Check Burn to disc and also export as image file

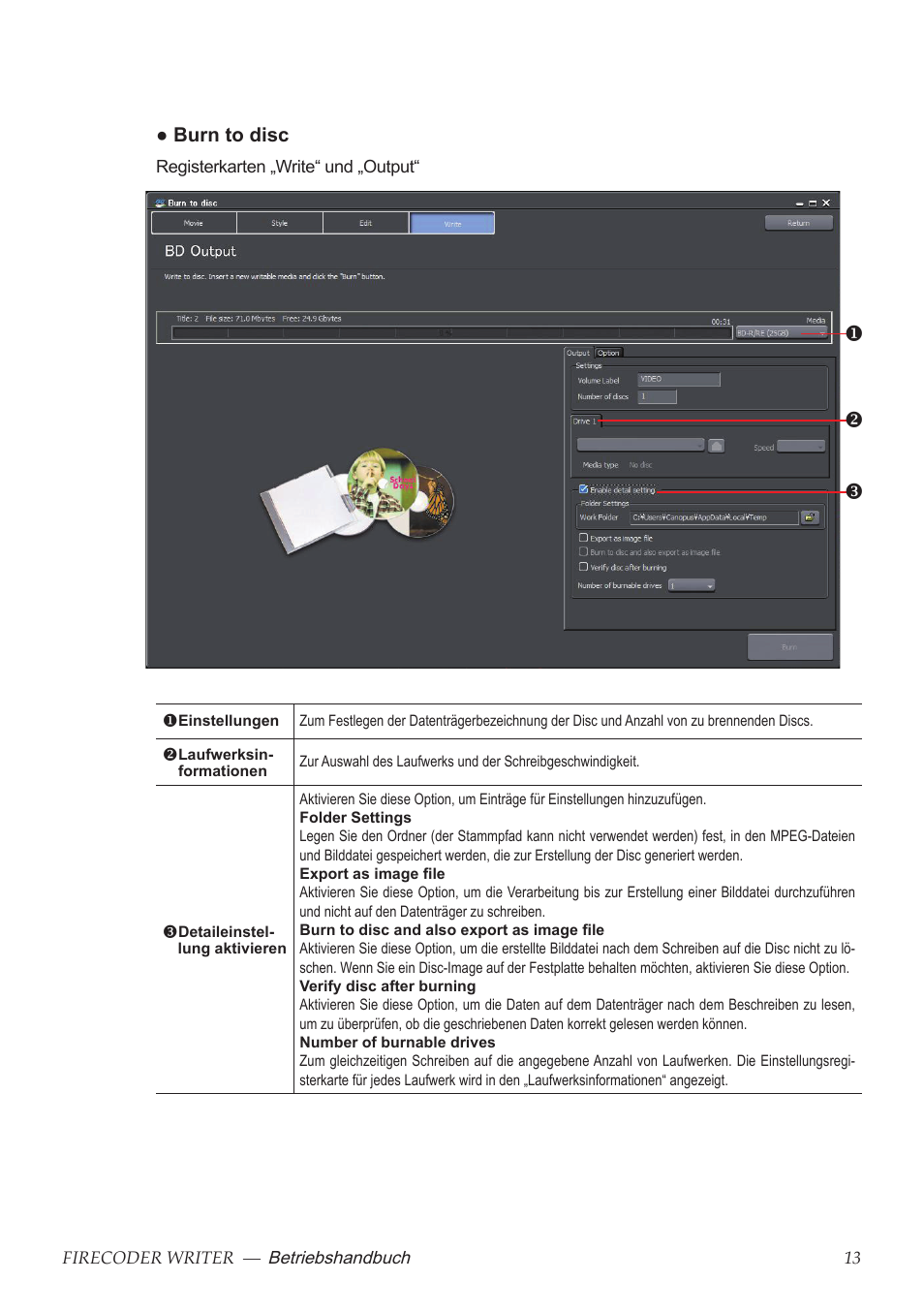(583, 552)
